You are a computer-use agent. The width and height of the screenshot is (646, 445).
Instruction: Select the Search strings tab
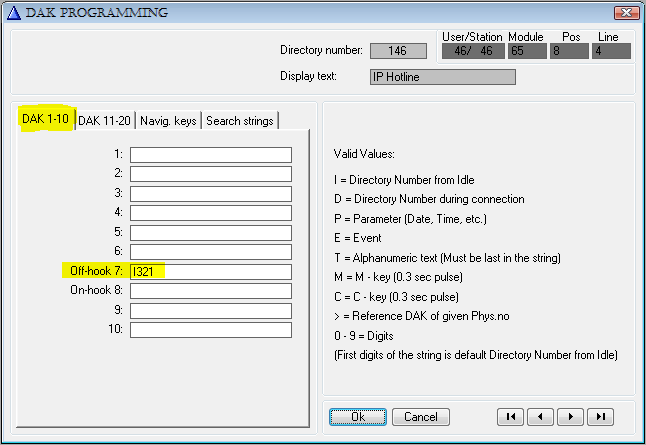pos(239,121)
